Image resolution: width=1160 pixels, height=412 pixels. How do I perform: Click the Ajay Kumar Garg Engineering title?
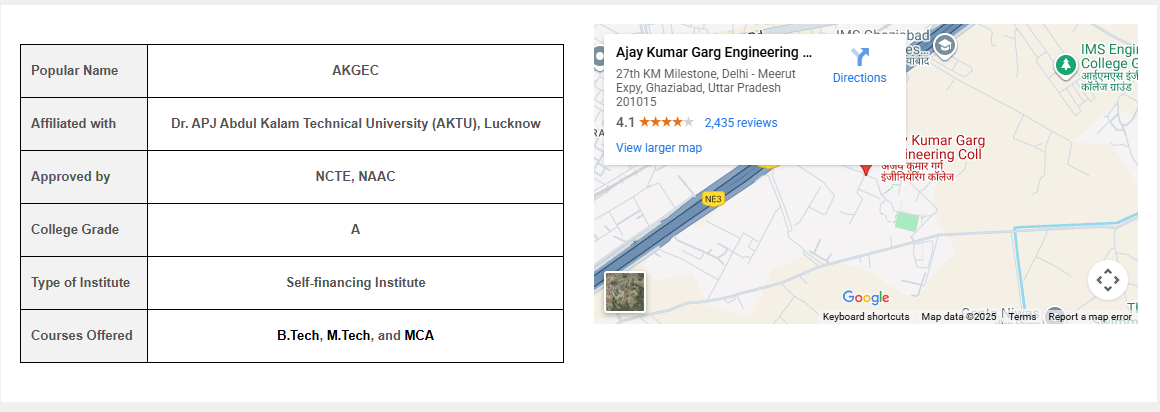tap(713, 52)
